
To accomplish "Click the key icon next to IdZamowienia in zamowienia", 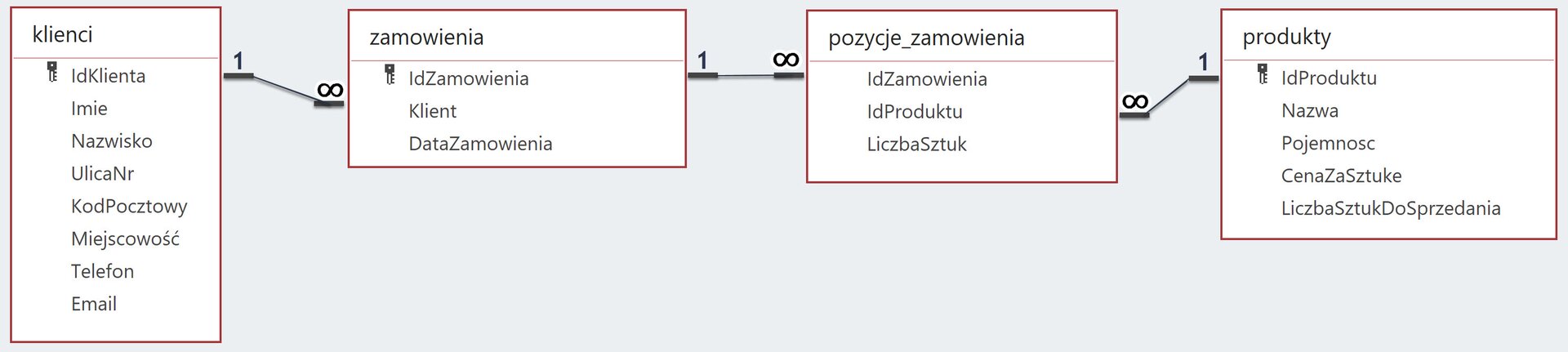I will [390, 75].
